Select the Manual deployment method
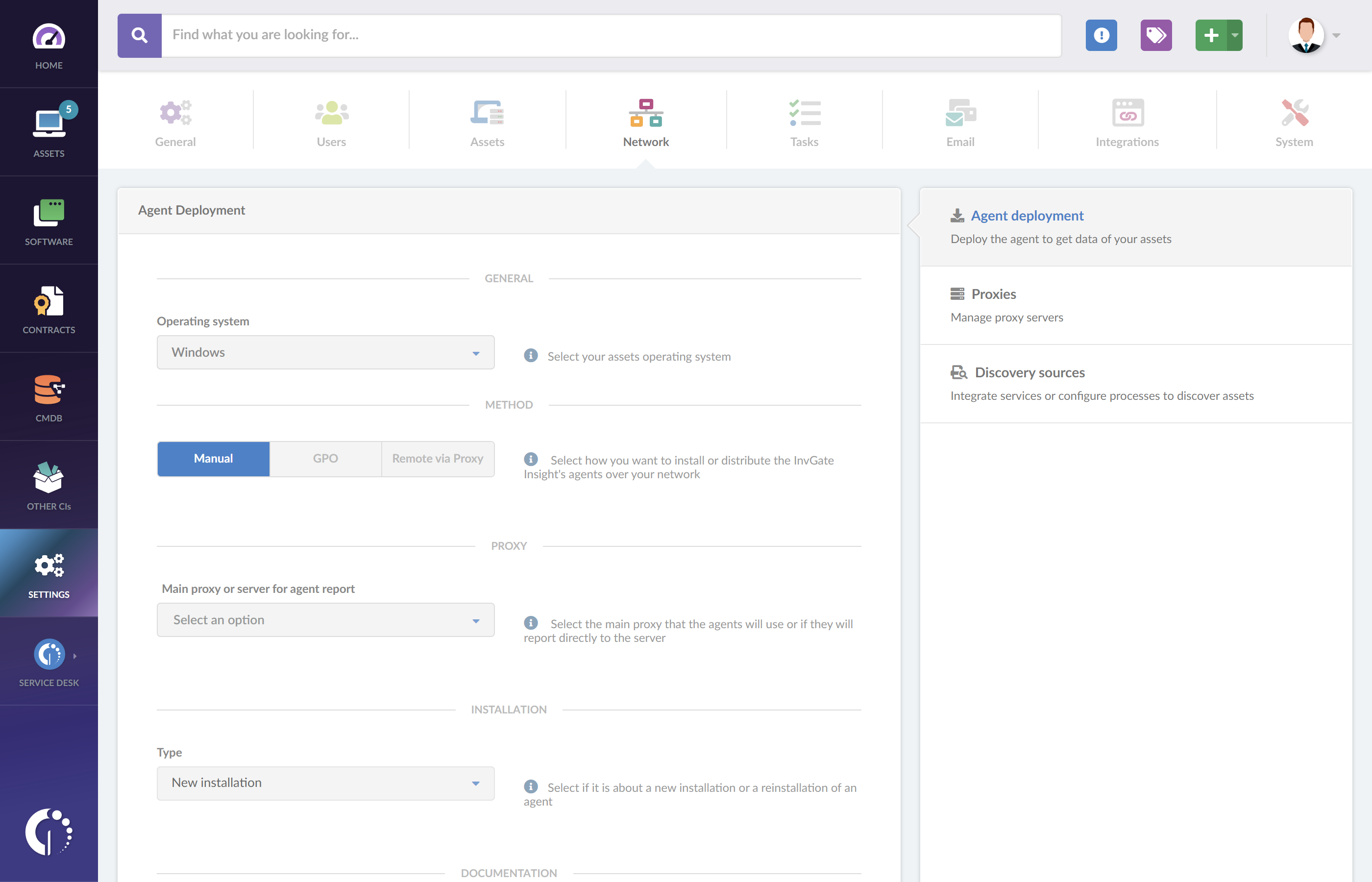 coord(213,458)
